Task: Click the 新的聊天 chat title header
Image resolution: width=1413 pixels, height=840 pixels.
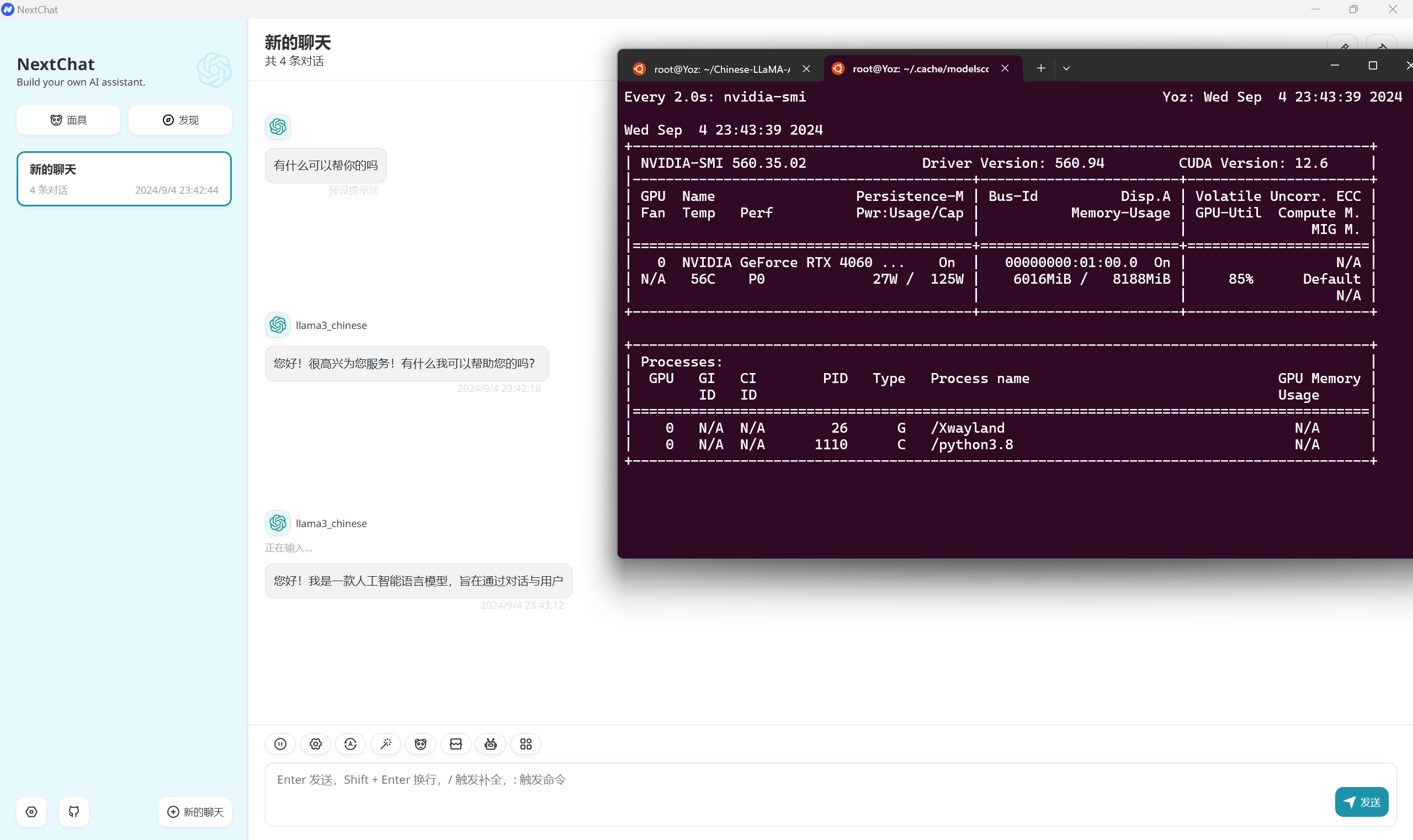Action: pos(298,42)
